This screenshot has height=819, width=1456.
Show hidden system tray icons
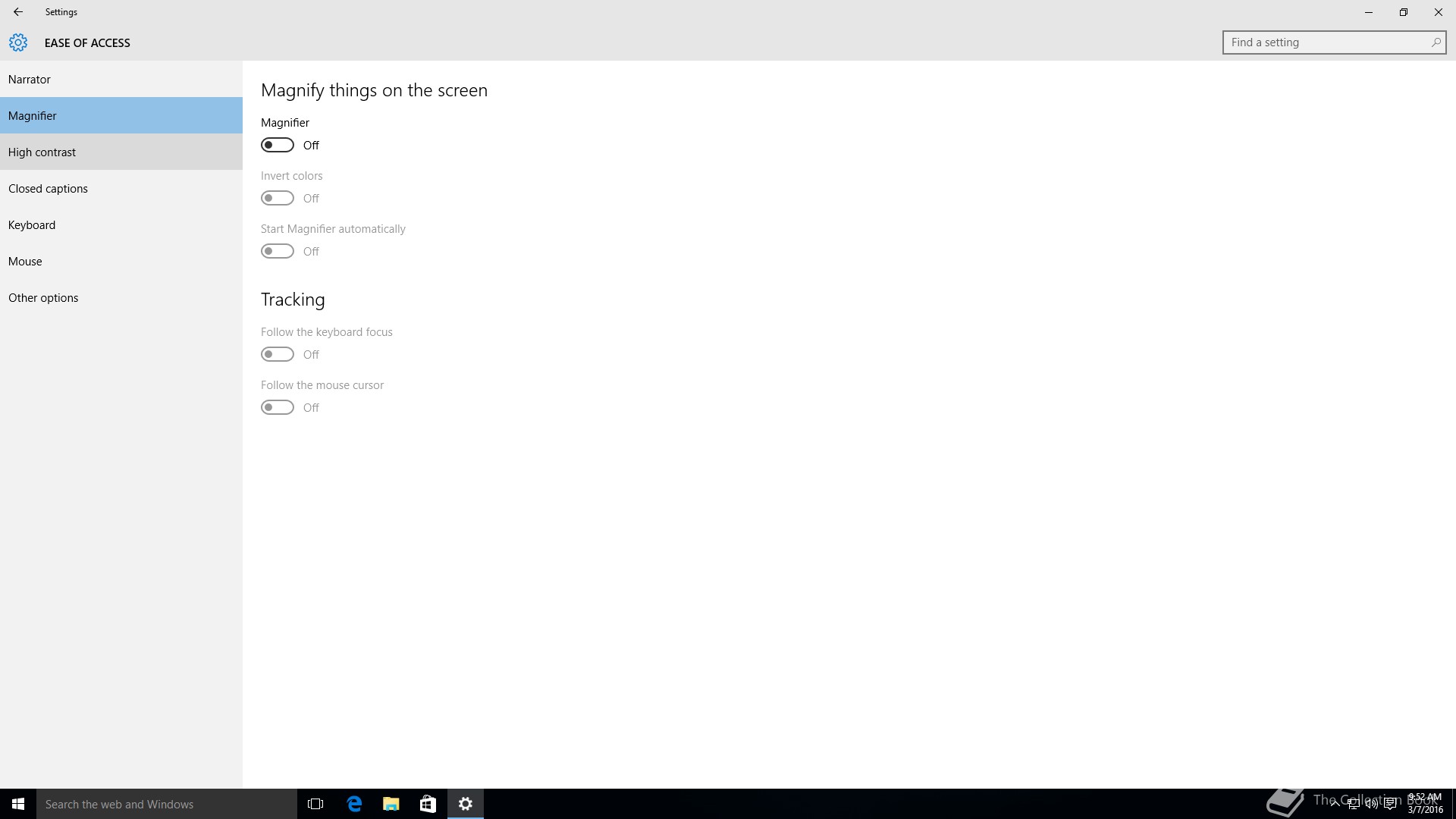tap(1335, 804)
